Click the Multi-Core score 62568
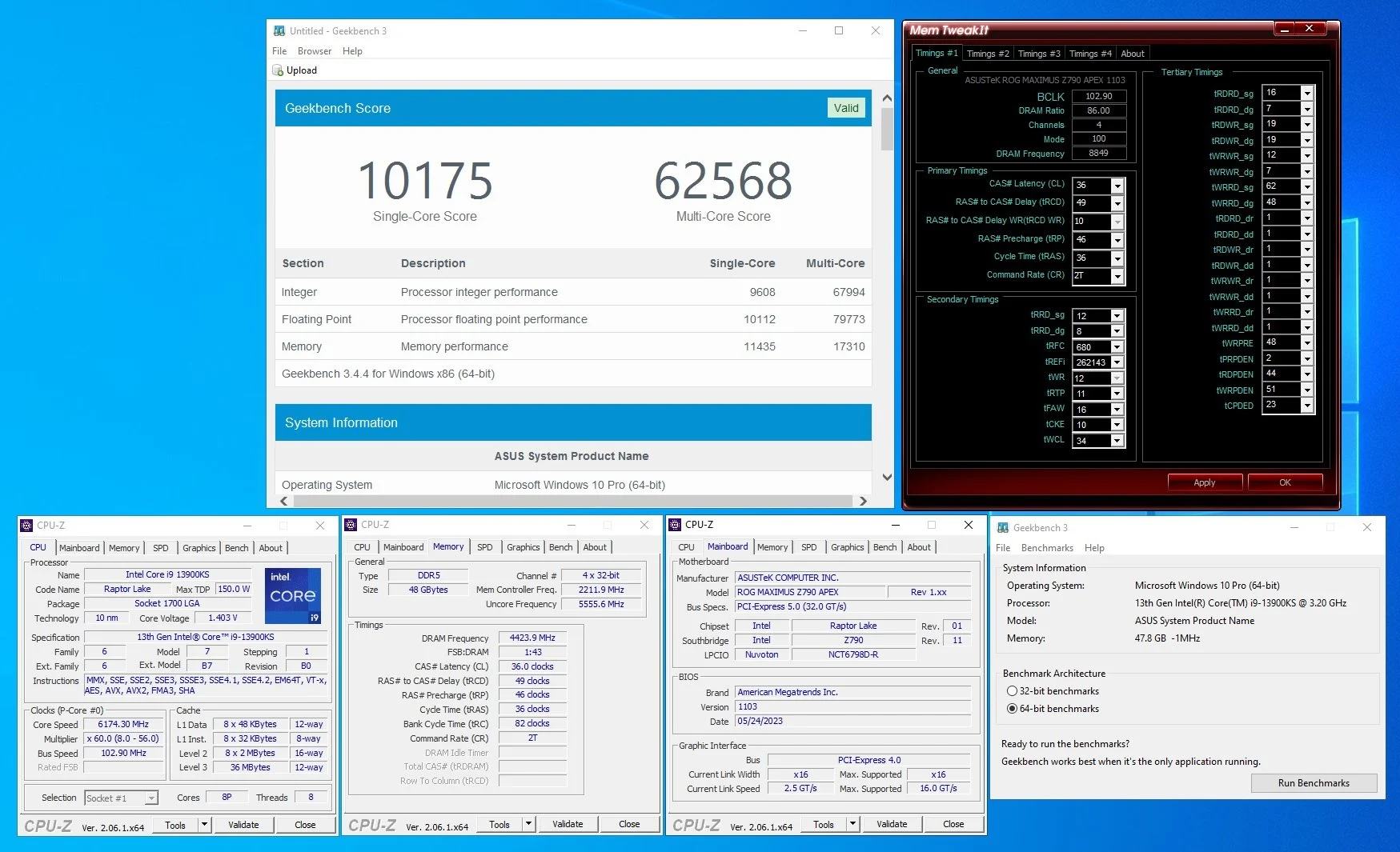 pyautogui.click(x=724, y=181)
